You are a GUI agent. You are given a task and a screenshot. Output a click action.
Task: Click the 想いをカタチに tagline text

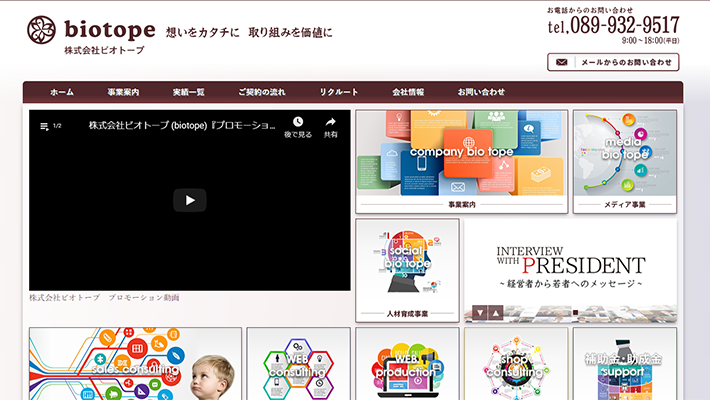click(202, 32)
